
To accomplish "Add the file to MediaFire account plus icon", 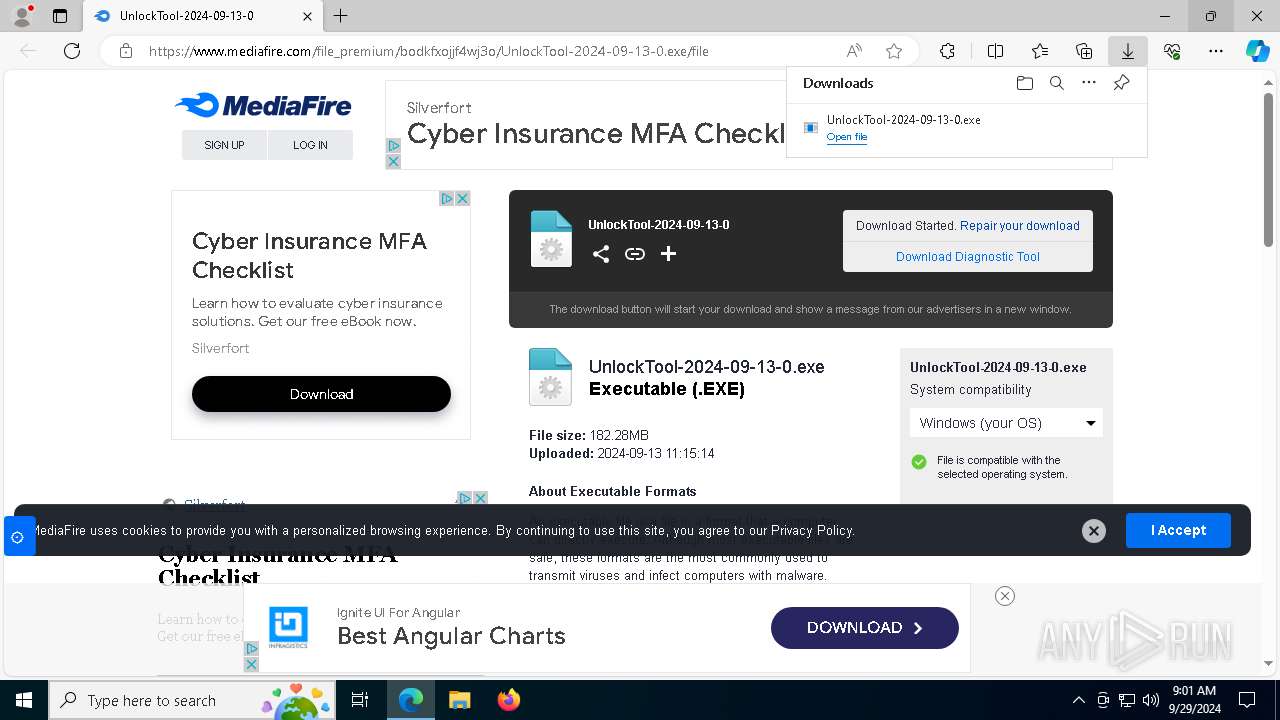I will (x=668, y=254).
